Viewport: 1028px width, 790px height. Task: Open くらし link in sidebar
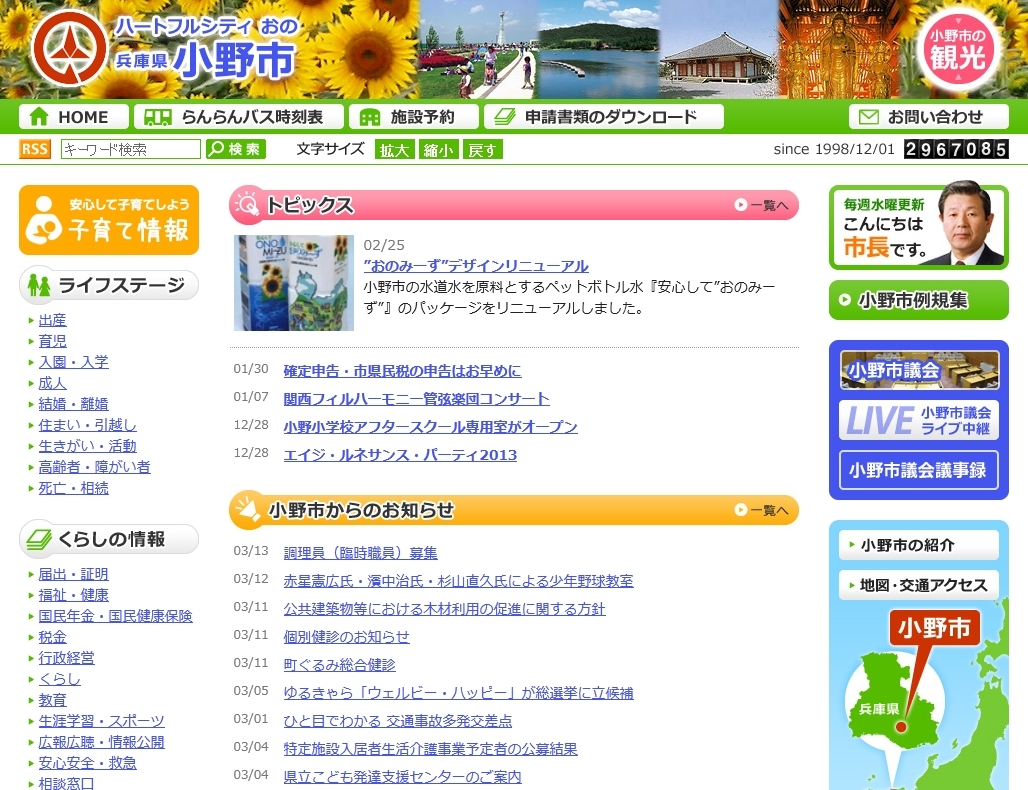click(x=59, y=679)
